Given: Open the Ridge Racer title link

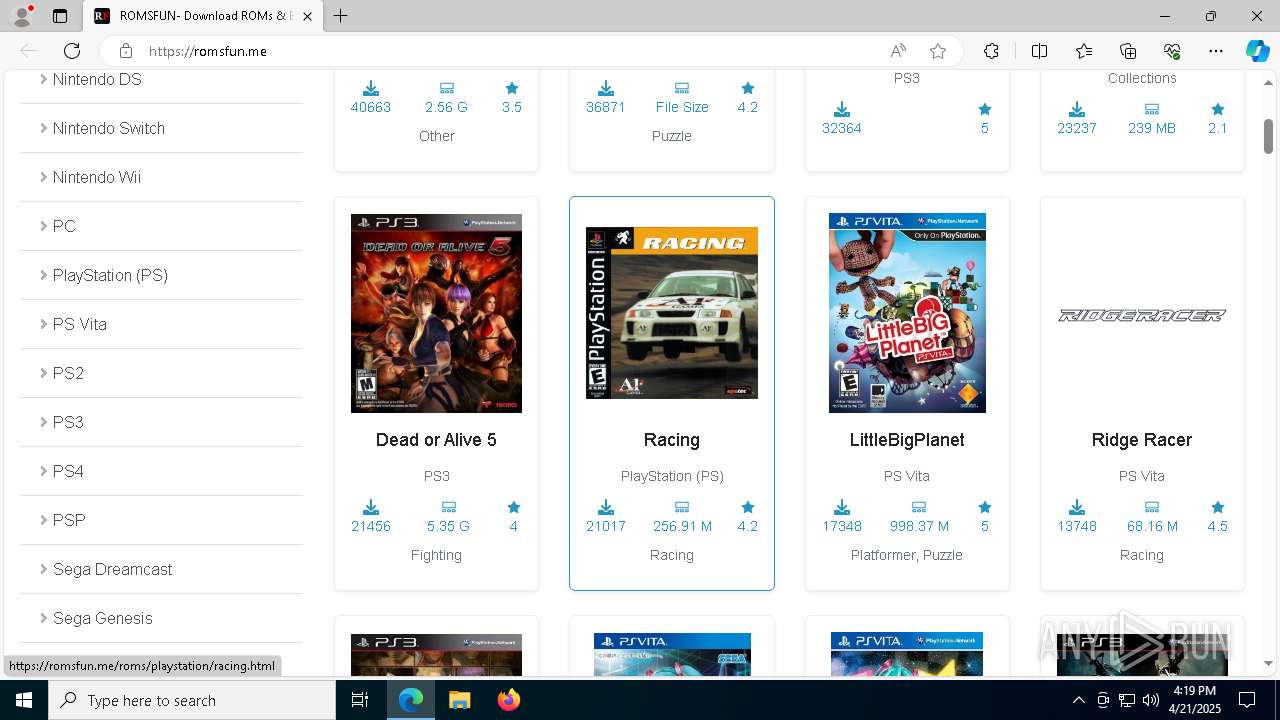Looking at the screenshot, I should pos(1142,440).
